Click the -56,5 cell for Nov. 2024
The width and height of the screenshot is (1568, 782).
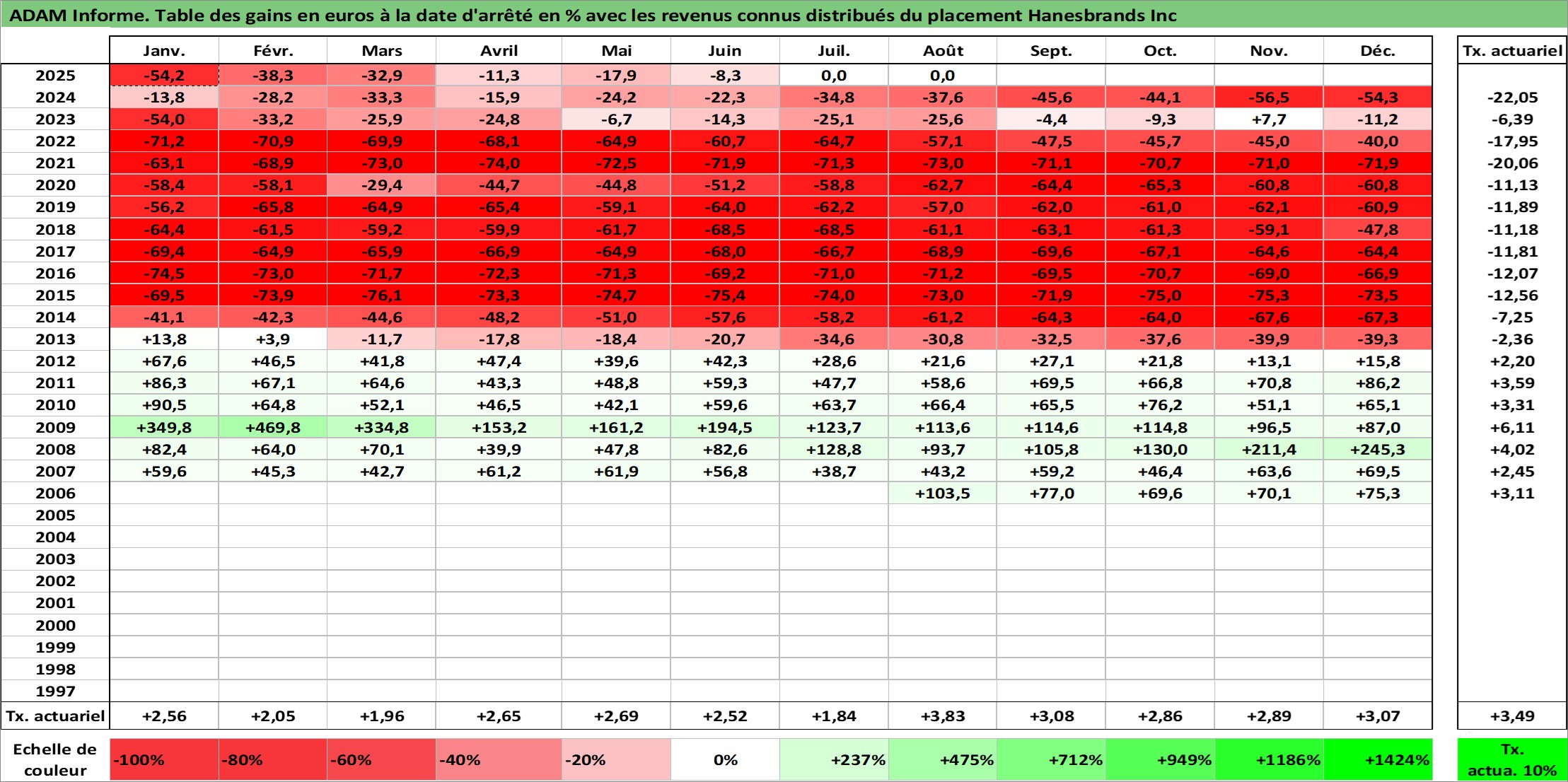point(1269,97)
